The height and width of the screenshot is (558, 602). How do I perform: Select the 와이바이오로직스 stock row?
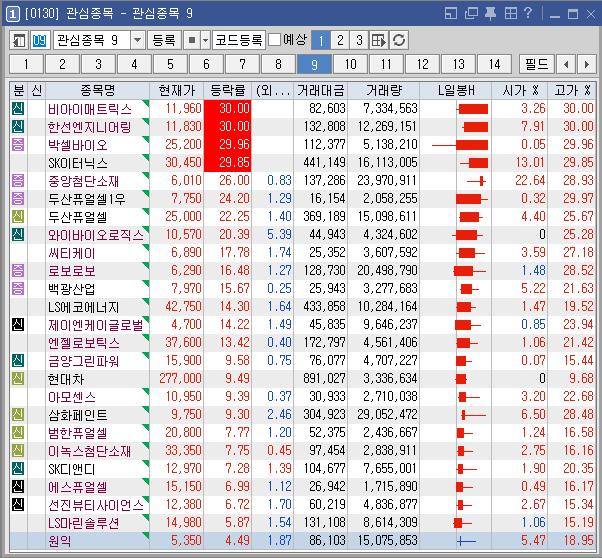coord(303,235)
